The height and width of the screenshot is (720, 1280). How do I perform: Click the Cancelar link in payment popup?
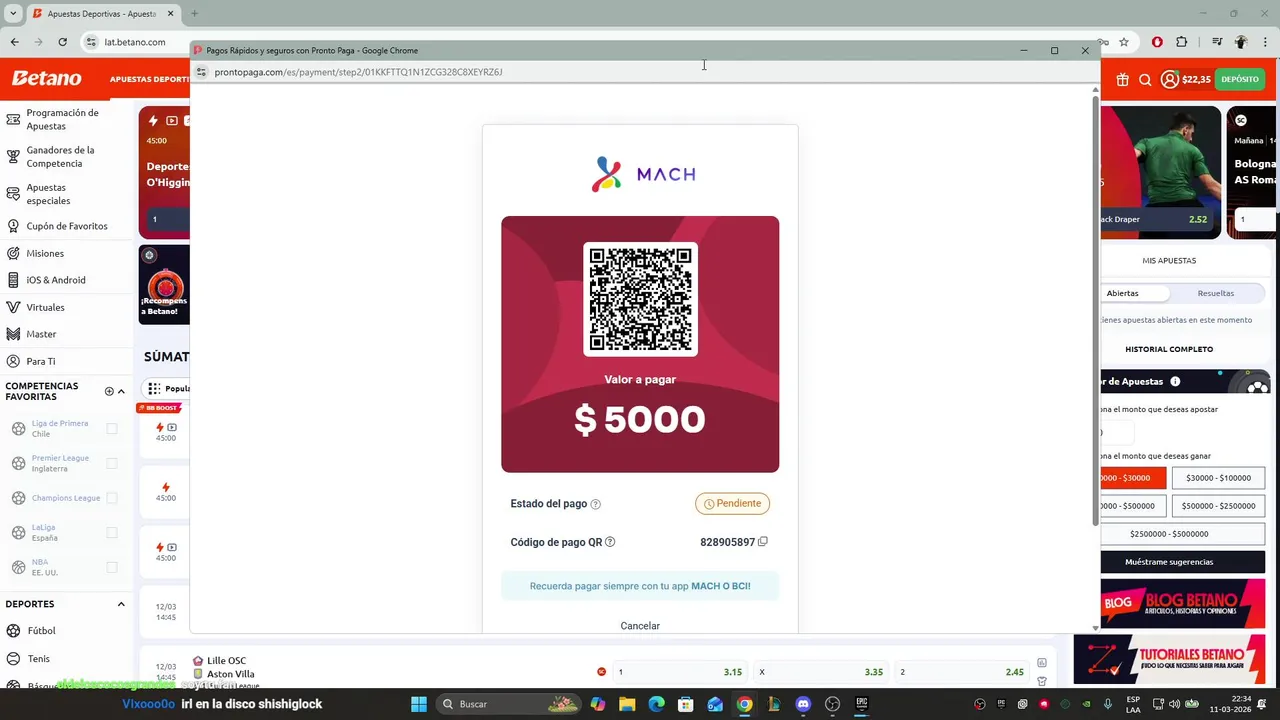[x=640, y=626]
